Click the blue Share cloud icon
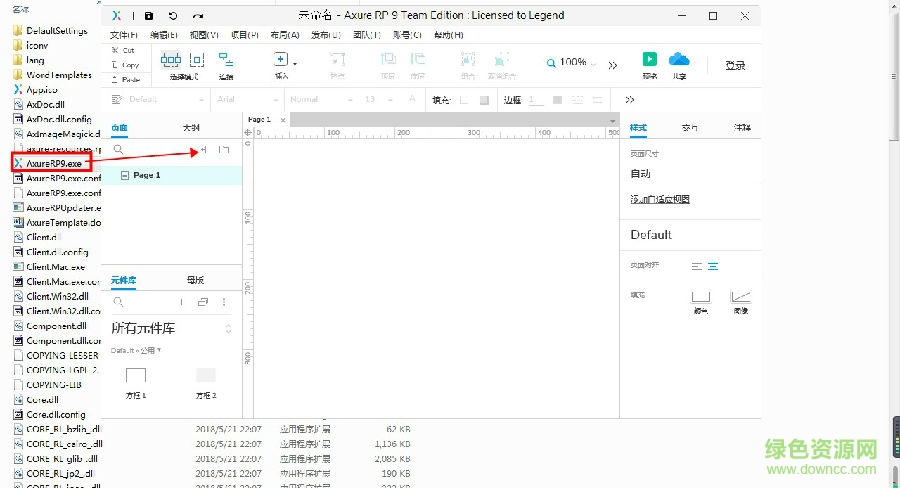The width and height of the screenshot is (900, 488). point(679,59)
